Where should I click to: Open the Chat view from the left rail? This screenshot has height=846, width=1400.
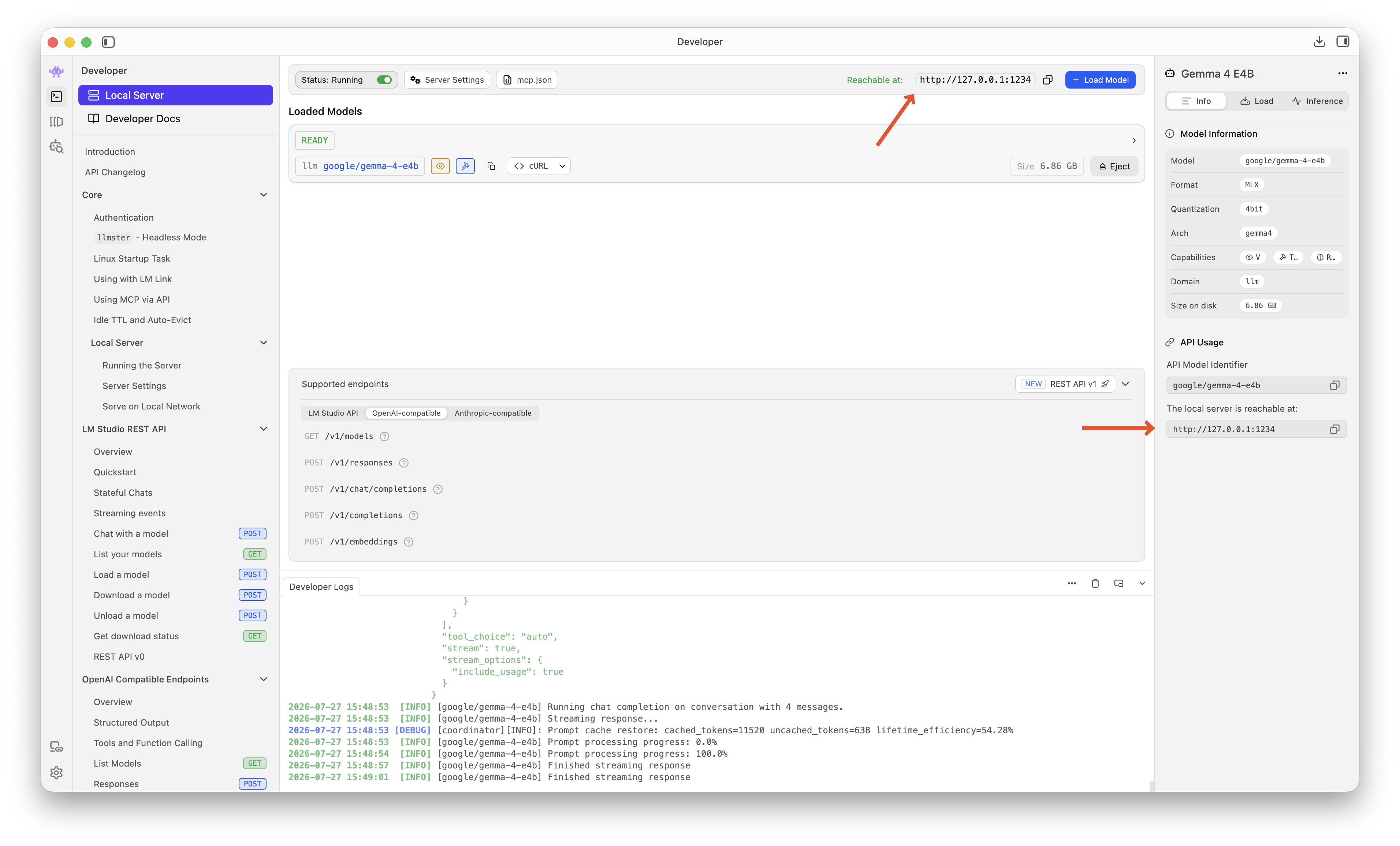56,72
